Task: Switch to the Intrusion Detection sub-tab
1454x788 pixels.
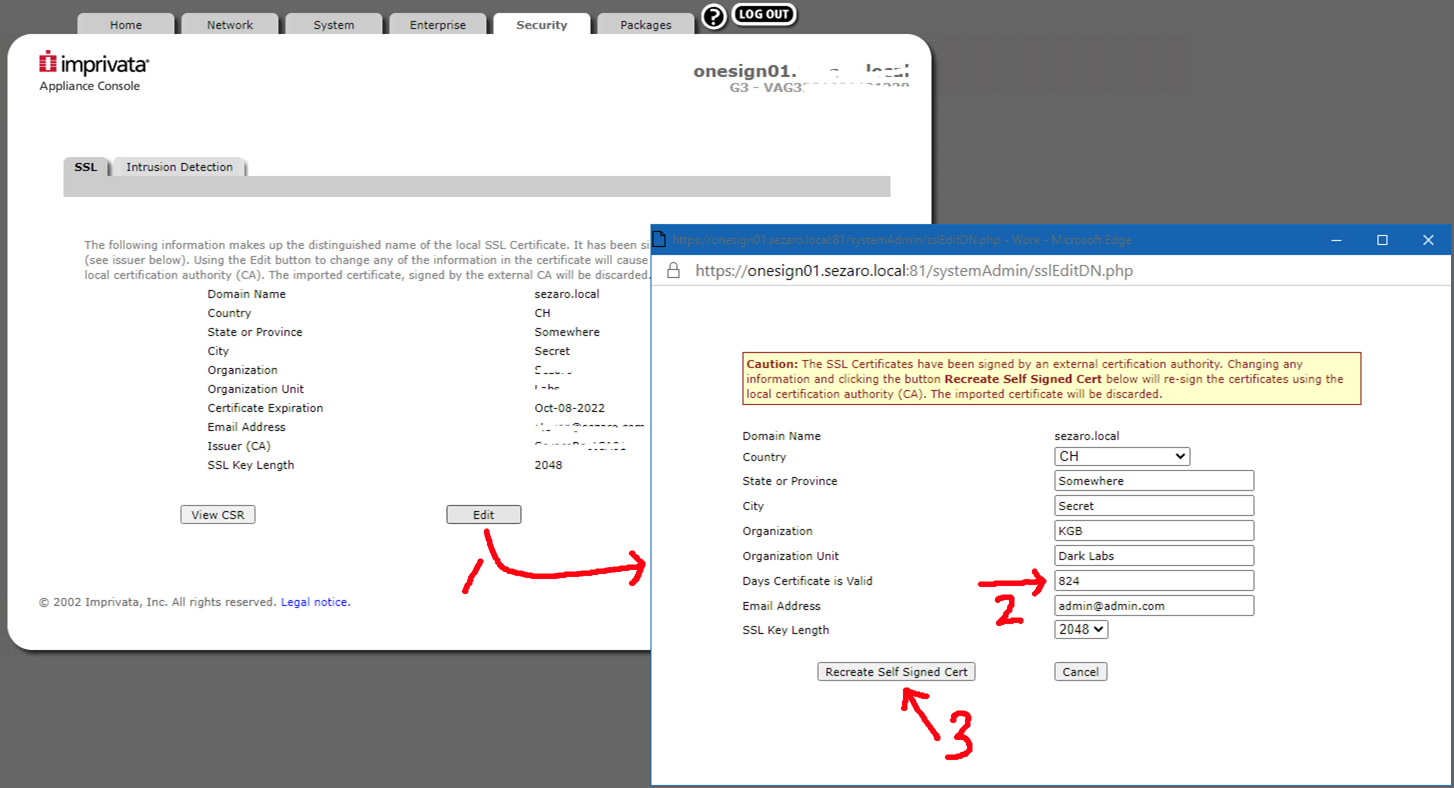Action: (x=179, y=167)
